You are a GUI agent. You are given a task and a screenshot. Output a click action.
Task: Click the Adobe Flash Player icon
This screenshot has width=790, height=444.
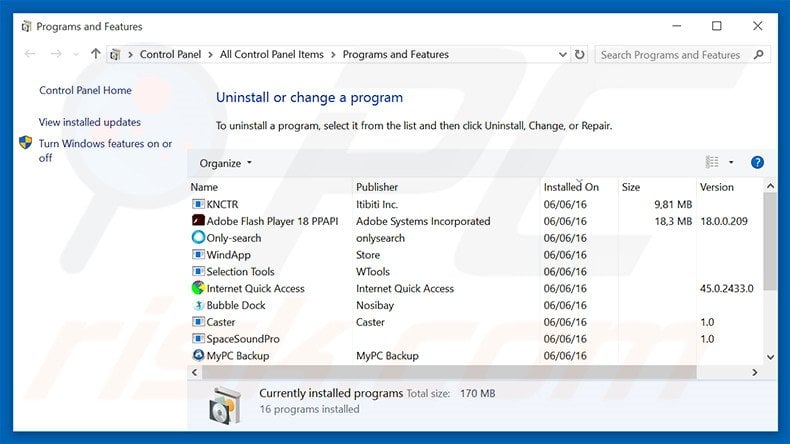click(198, 221)
